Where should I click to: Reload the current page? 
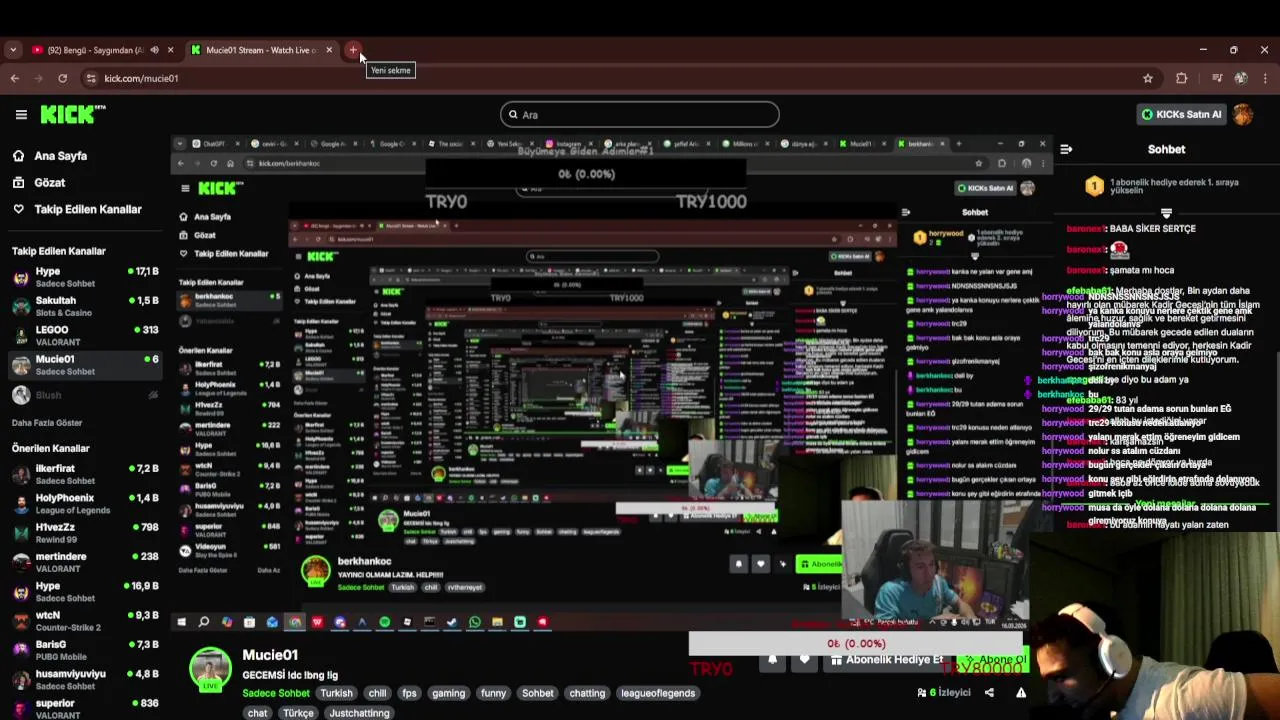click(x=62, y=78)
